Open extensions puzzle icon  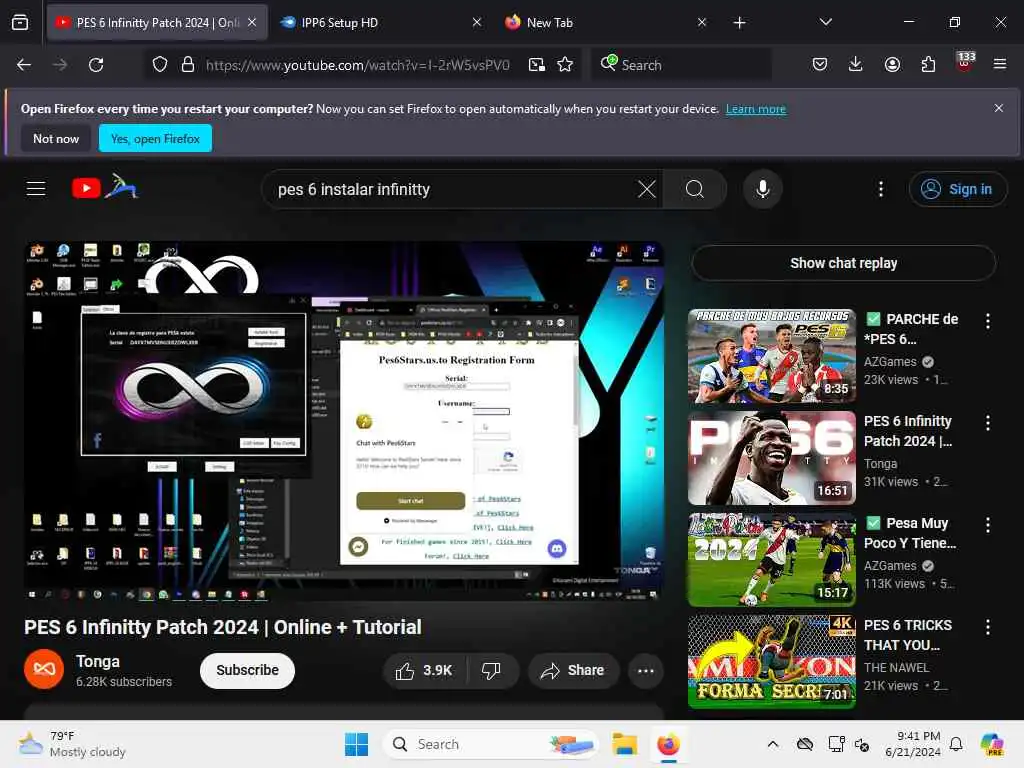pyautogui.click(x=928, y=64)
